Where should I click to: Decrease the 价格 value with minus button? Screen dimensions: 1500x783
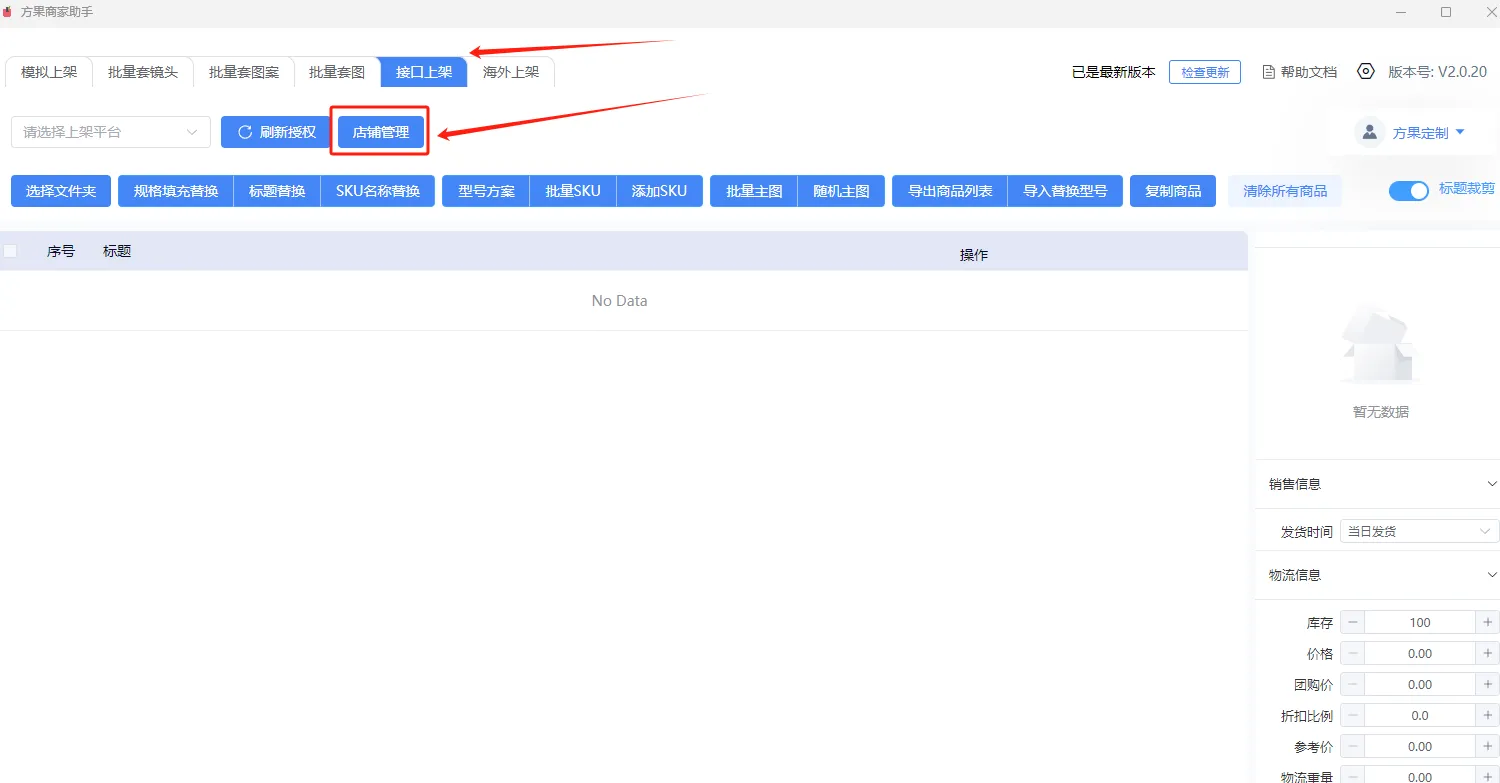pyautogui.click(x=1353, y=653)
